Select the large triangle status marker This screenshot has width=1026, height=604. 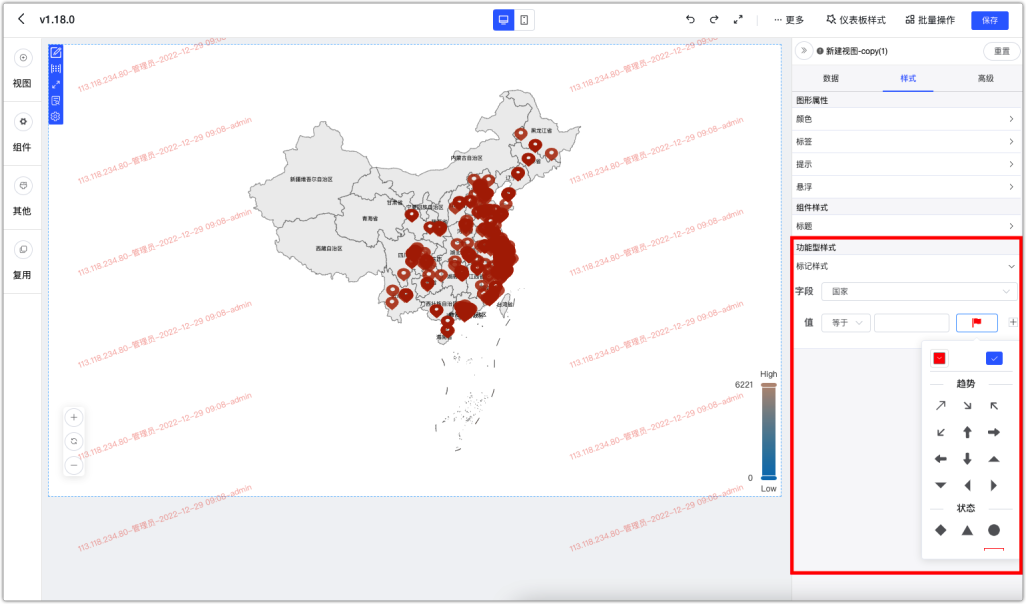[x=967, y=530]
